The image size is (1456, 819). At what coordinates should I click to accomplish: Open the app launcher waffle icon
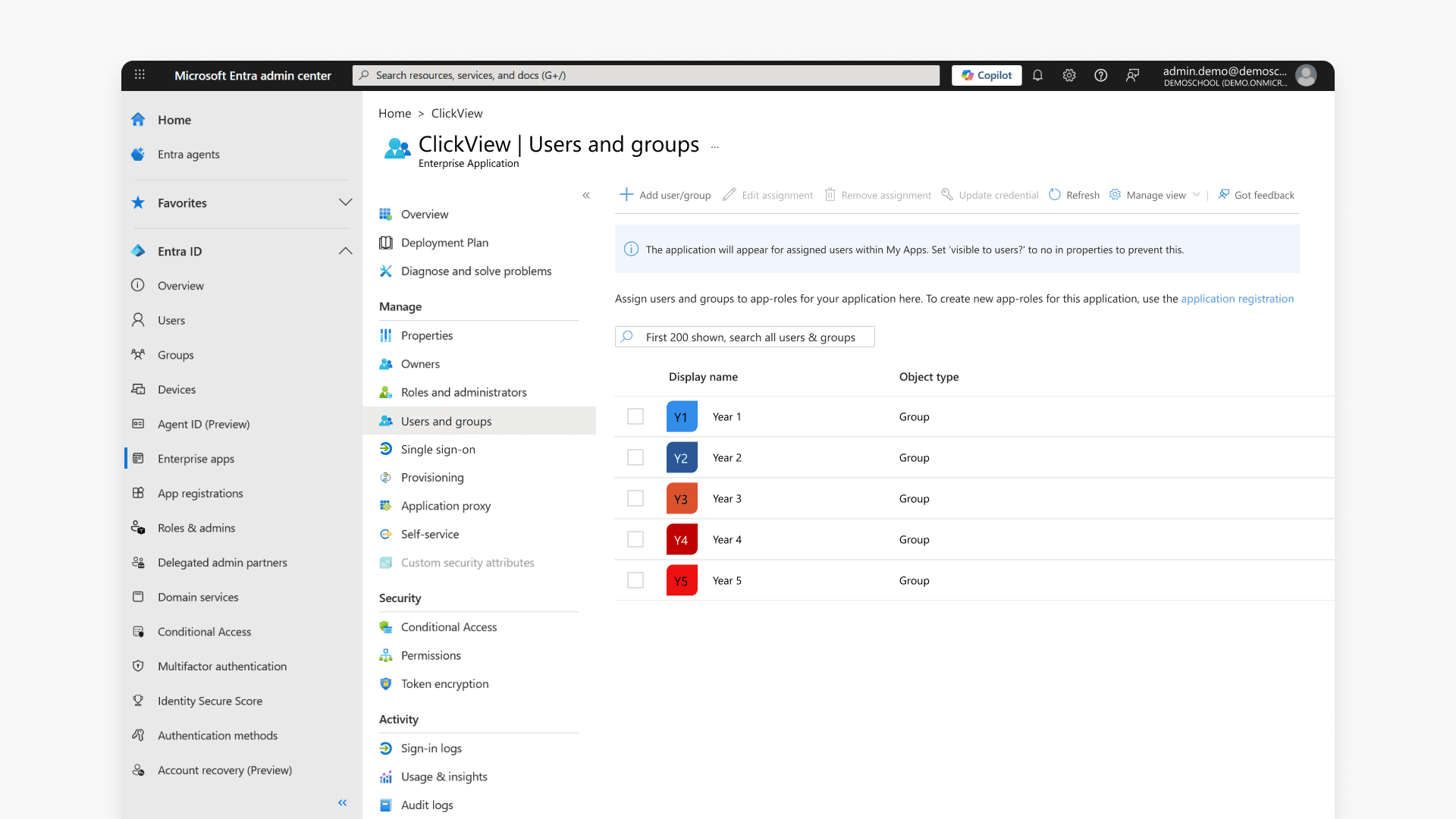[x=140, y=74]
